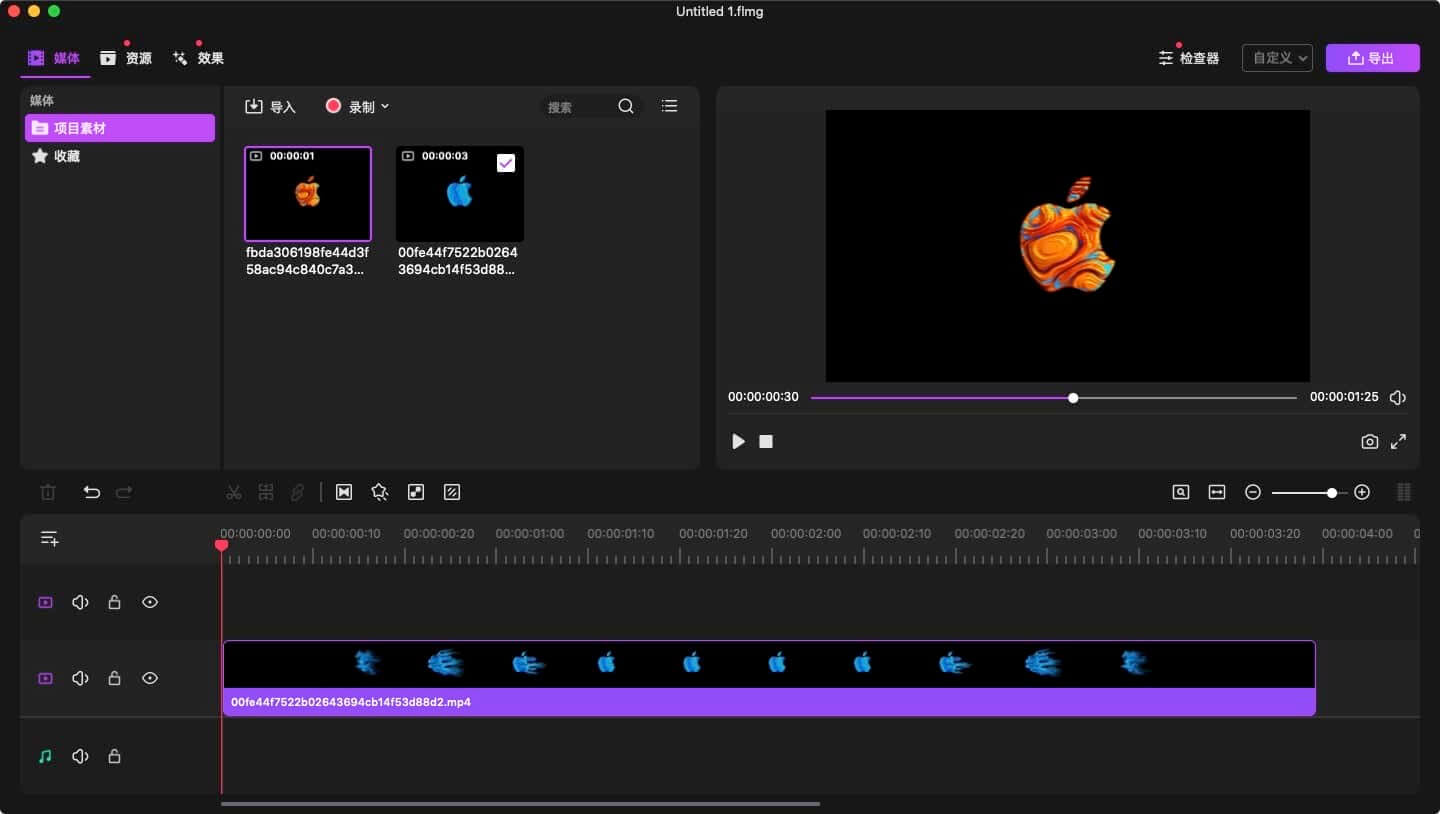Click the group clips icon beside the scissors
The width and height of the screenshot is (1440, 814).
tap(266, 492)
